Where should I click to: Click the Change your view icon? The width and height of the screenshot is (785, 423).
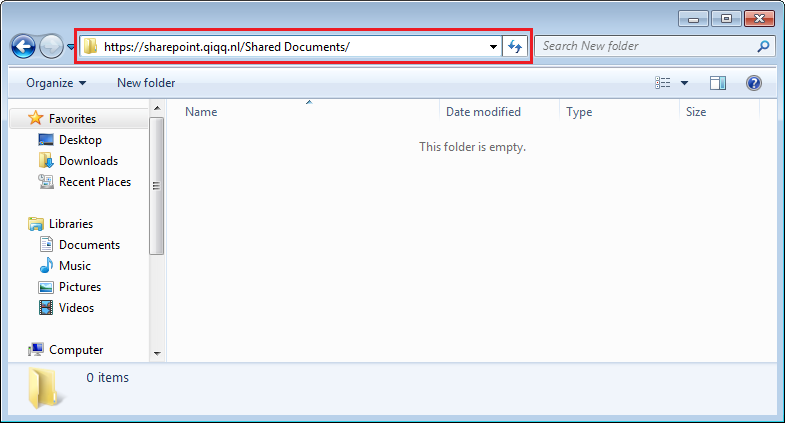click(x=663, y=83)
